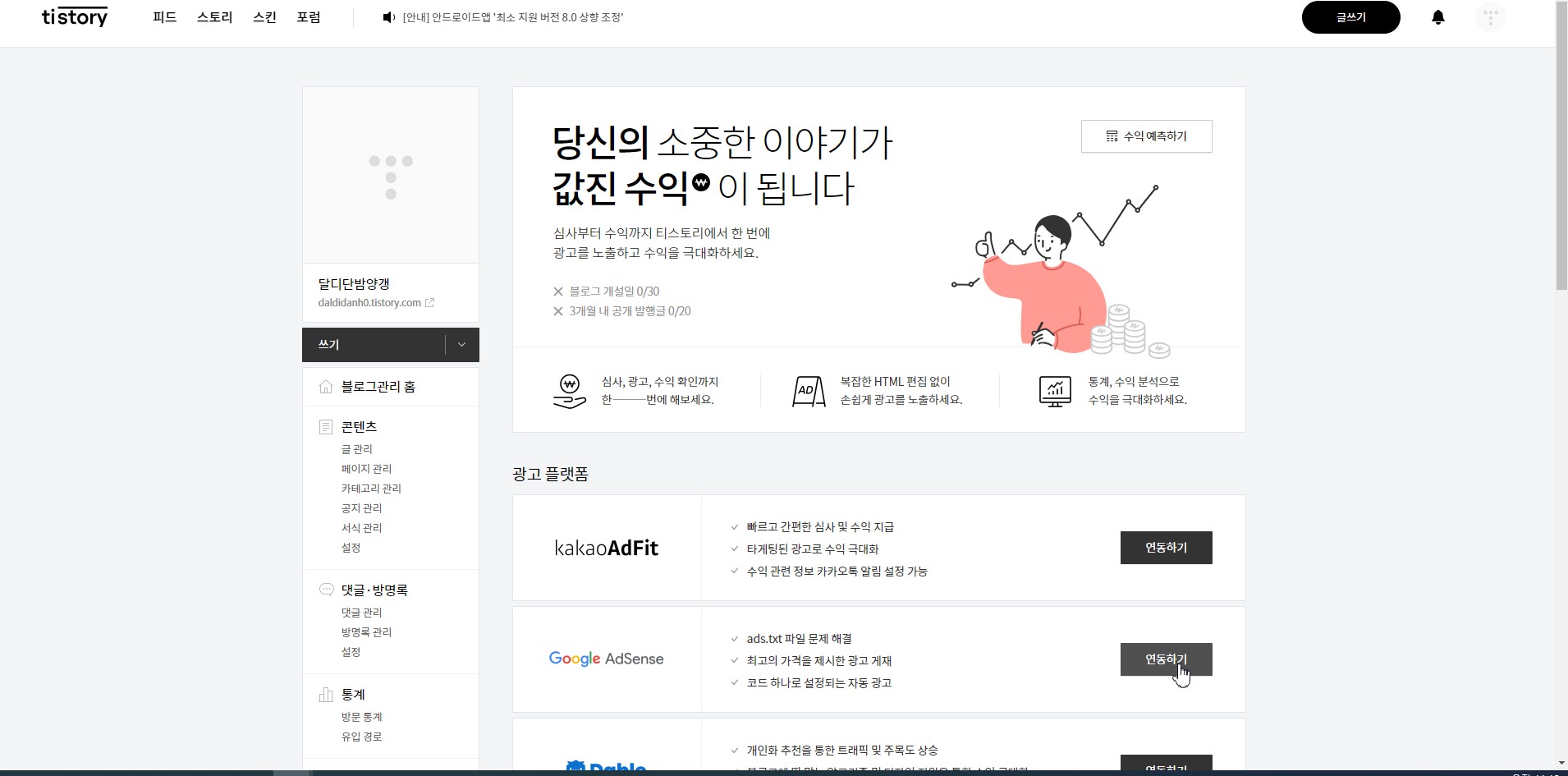Open 댓글 관리 in sidebar
The image size is (1568, 776).
[x=361, y=613]
